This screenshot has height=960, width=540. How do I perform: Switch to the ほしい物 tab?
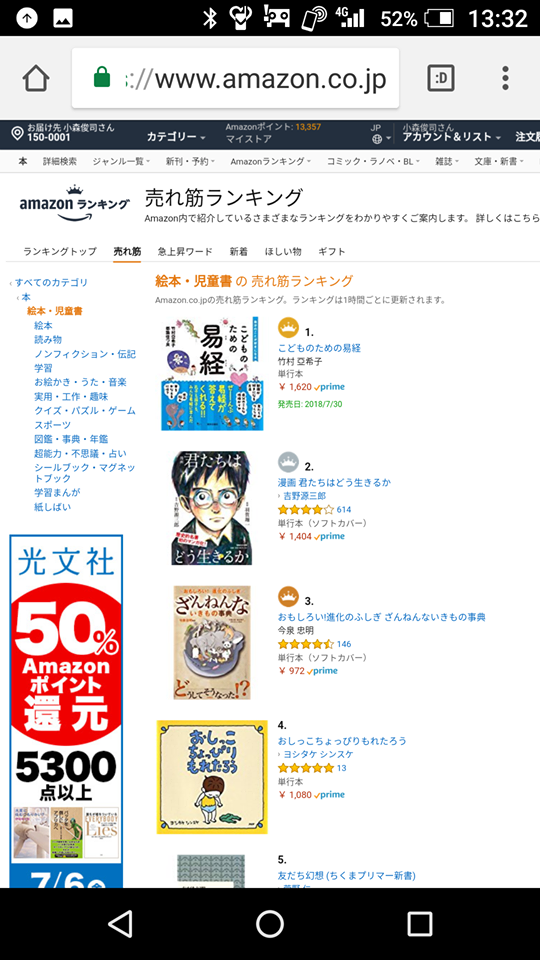tap(283, 252)
